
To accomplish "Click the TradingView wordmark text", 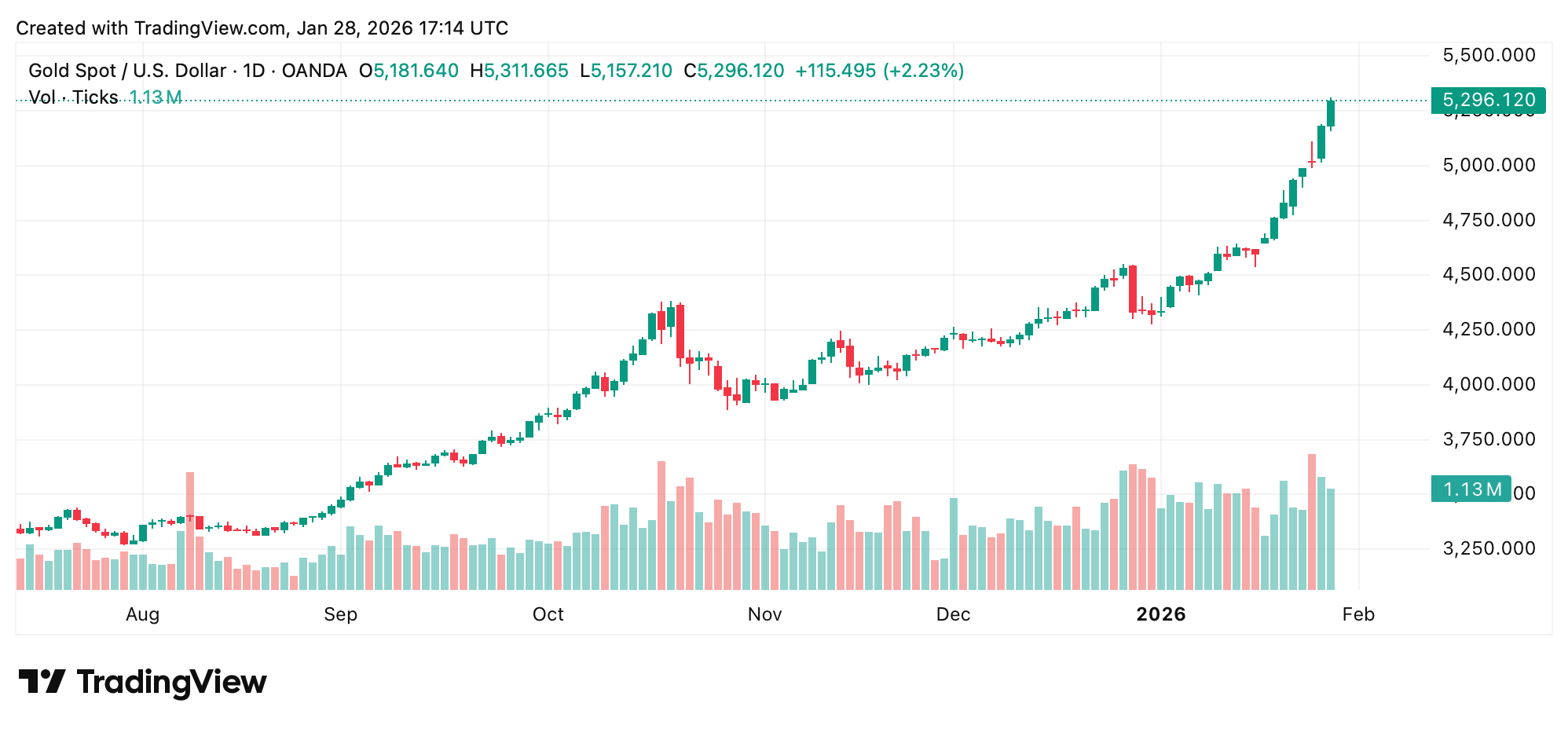I will pyautogui.click(x=172, y=682).
